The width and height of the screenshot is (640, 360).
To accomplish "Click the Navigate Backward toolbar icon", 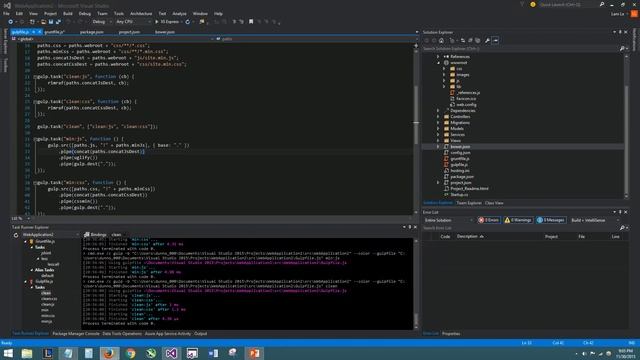I will click(11, 22).
